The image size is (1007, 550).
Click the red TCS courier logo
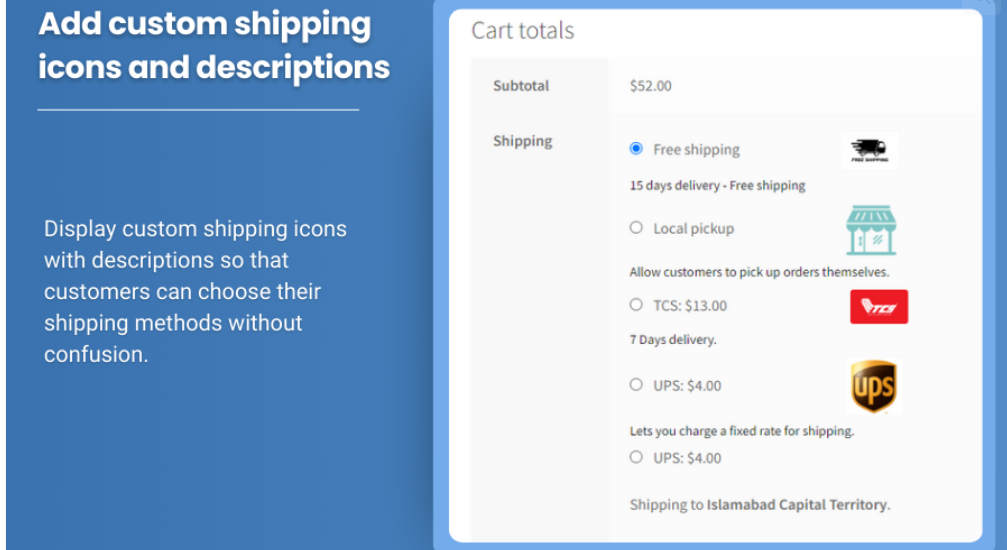point(879,306)
